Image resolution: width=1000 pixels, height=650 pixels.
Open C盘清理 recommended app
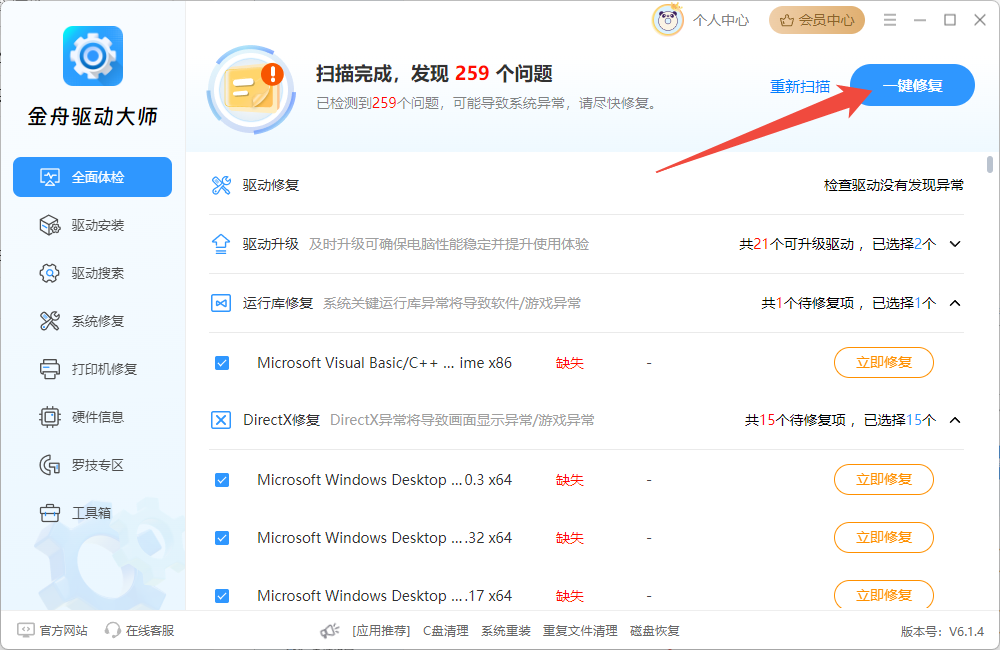446,631
